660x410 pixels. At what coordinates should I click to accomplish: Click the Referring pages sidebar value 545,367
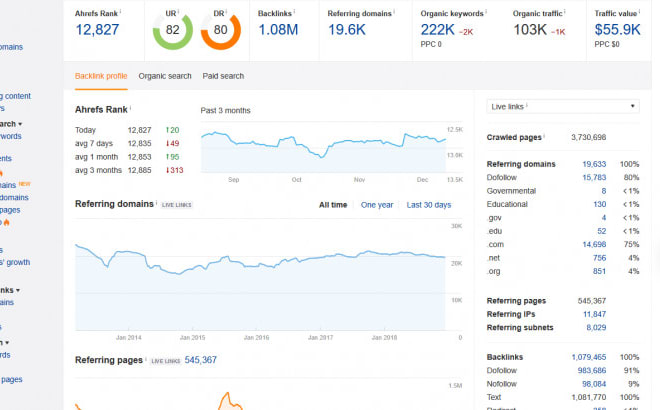592,301
